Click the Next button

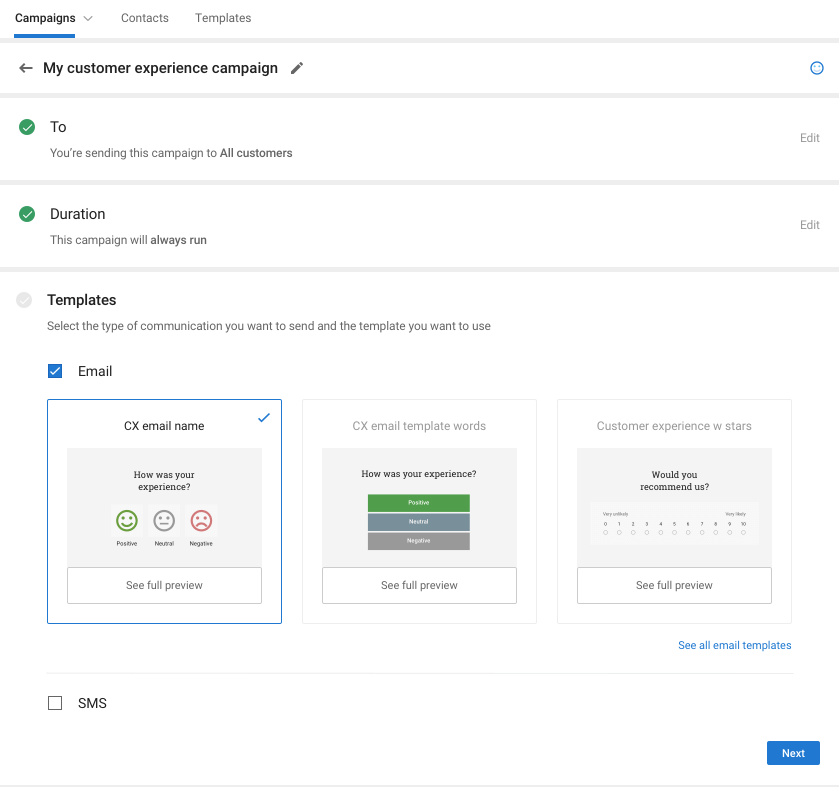793,753
